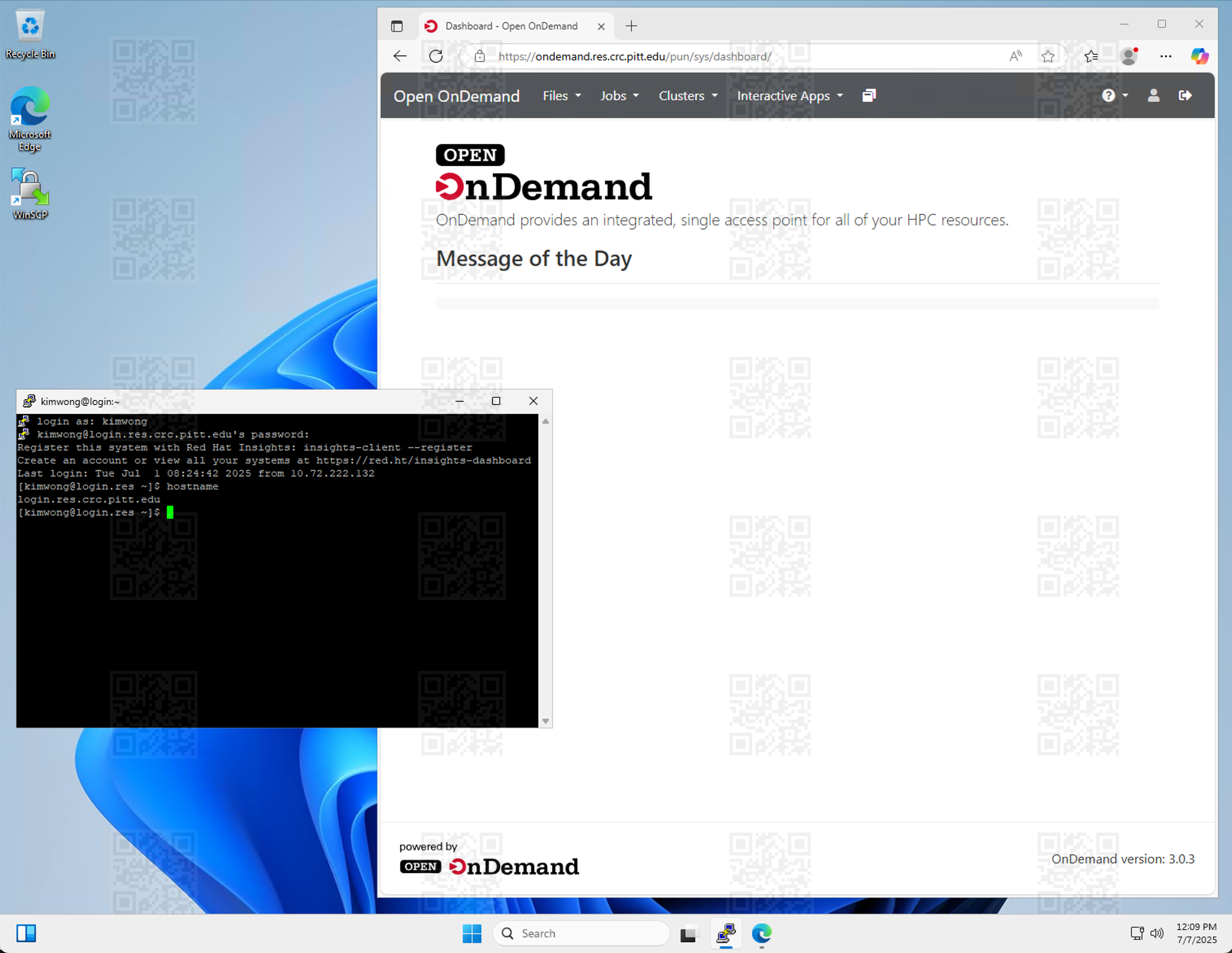
Task: Open Widgets button on taskbar
Action: [x=26, y=933]
